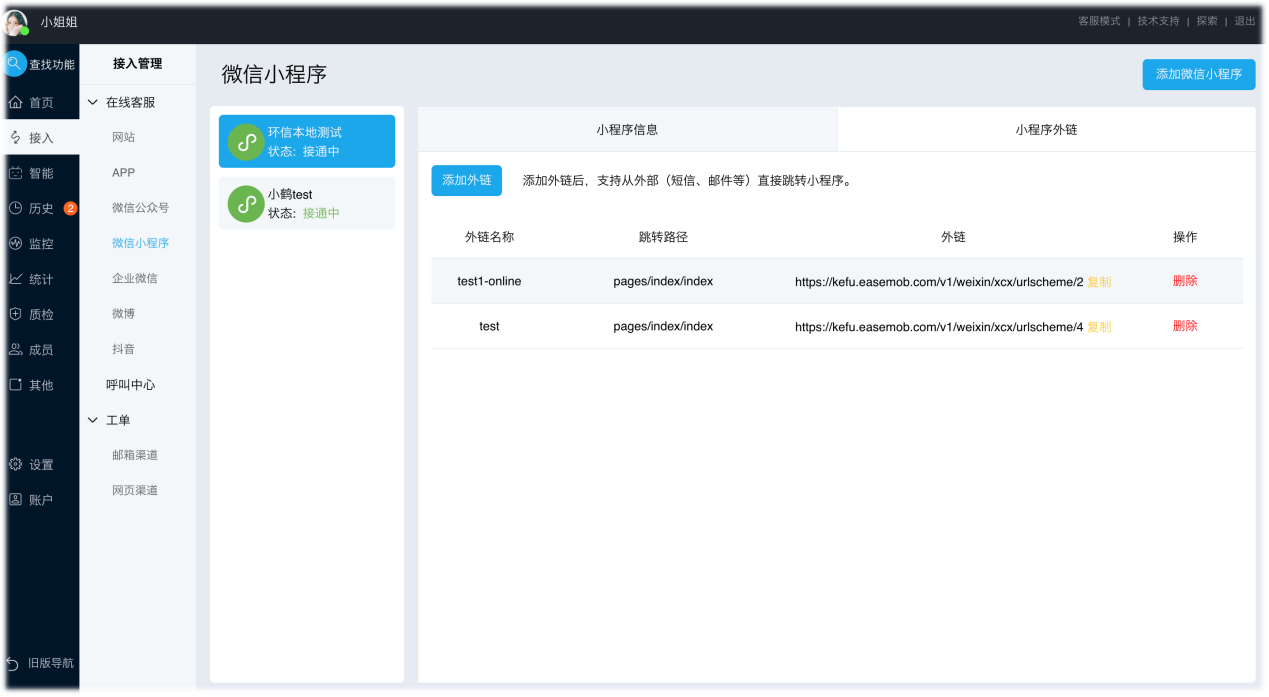Click 客服模式 in the top bar

(x=1099, y=21)
